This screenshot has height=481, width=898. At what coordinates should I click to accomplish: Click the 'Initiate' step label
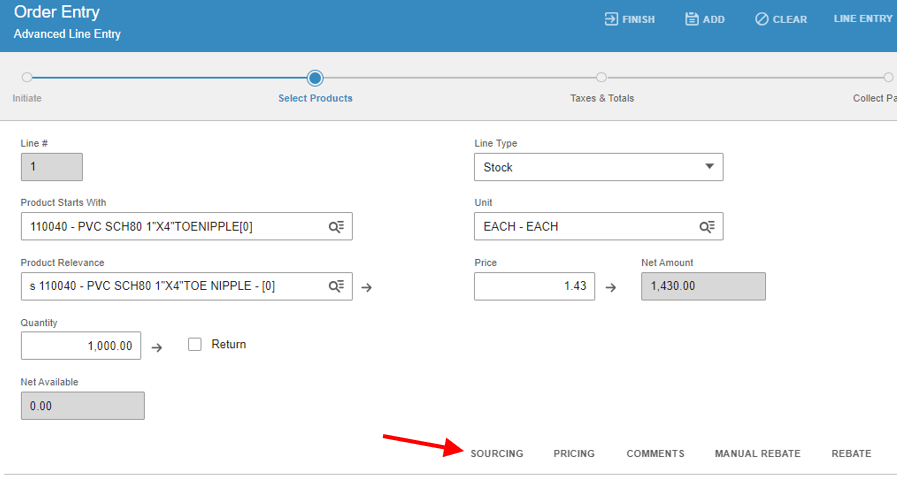(27, 98)
